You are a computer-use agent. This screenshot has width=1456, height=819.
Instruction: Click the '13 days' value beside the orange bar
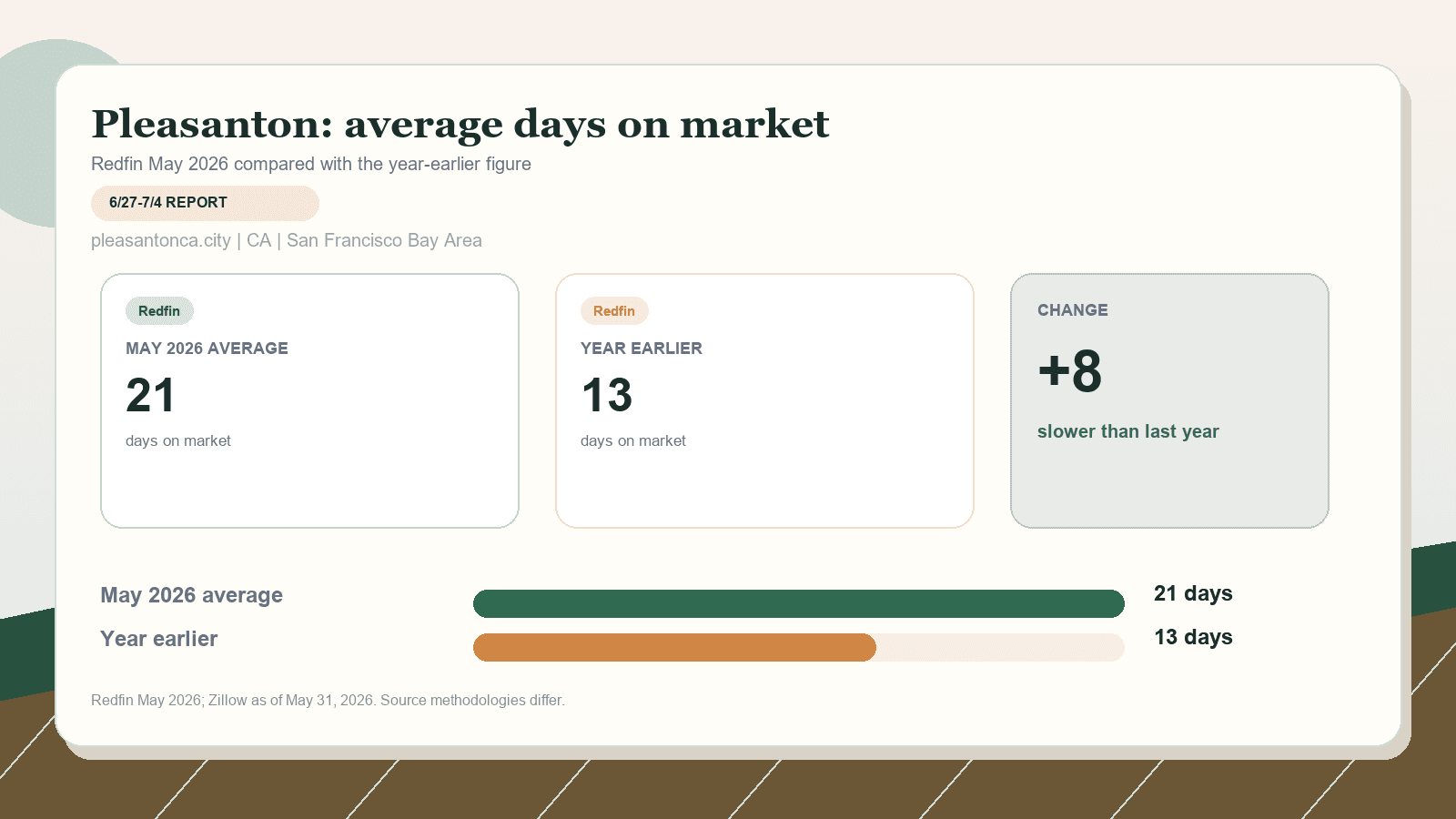pyautogui.click(x=1193, y=637)
